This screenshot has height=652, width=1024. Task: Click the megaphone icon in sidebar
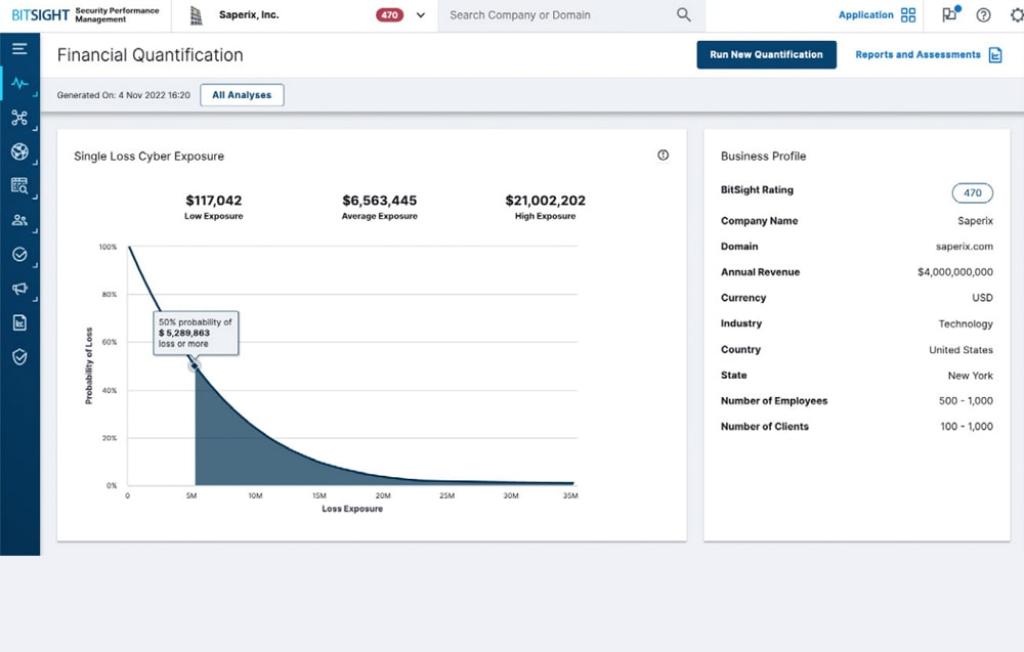click(19, 289)
